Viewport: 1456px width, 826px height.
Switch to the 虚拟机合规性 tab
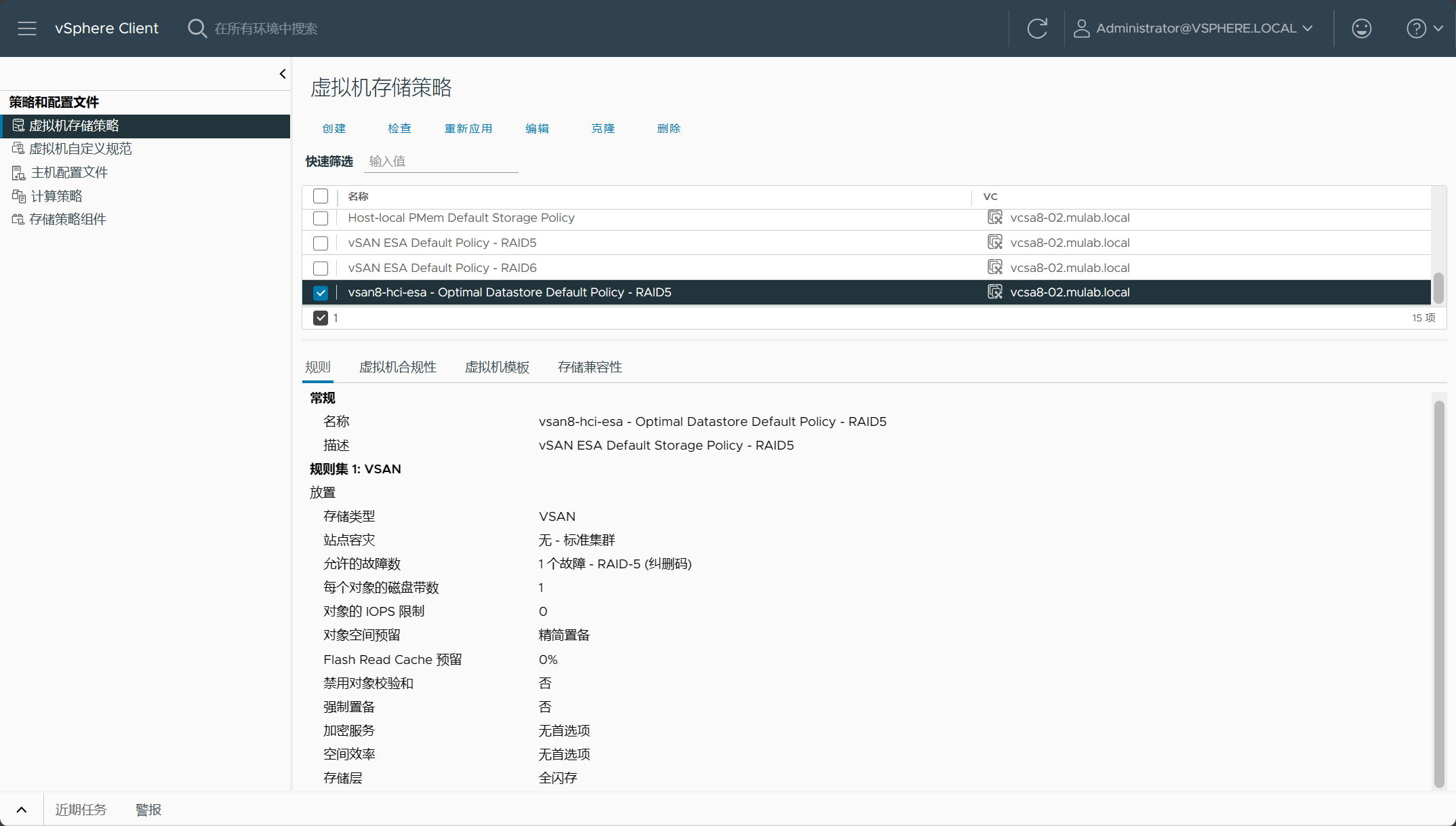coord(398,367)
